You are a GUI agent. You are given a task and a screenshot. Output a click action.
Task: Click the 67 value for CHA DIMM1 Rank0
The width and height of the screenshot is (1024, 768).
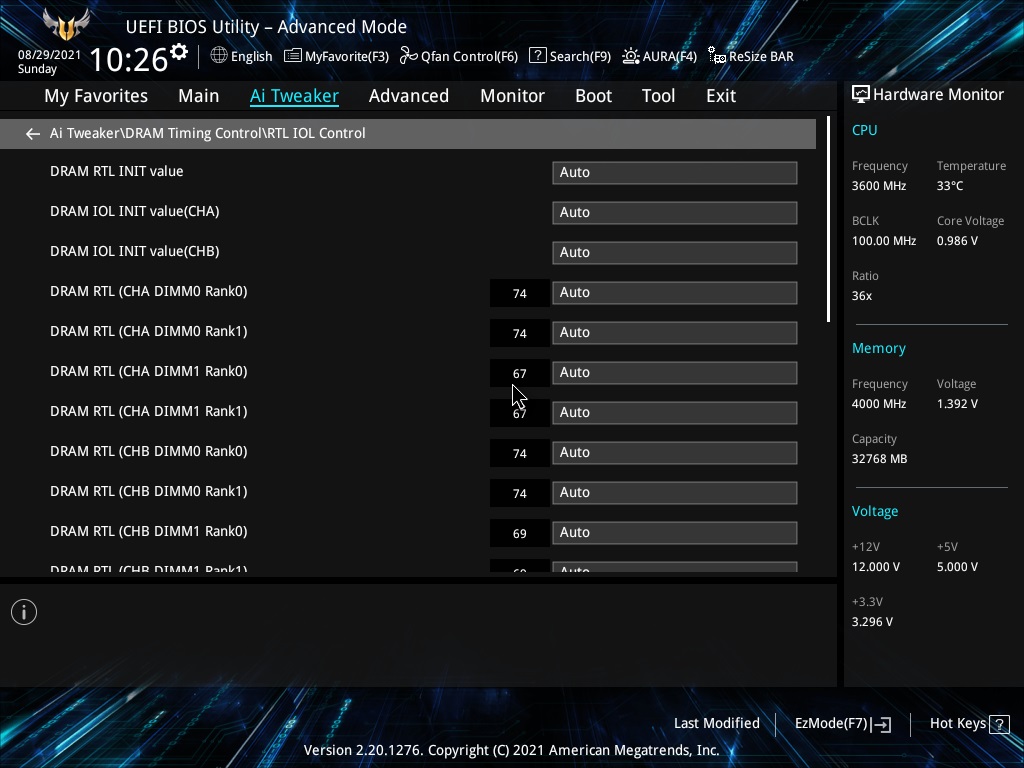(x=520, y=374)
